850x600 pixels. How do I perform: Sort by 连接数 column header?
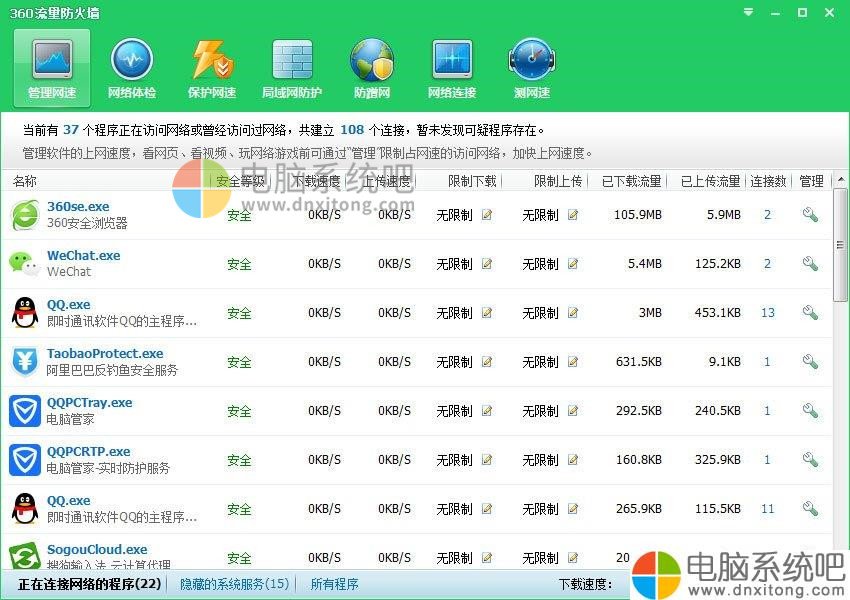point(768,181)
